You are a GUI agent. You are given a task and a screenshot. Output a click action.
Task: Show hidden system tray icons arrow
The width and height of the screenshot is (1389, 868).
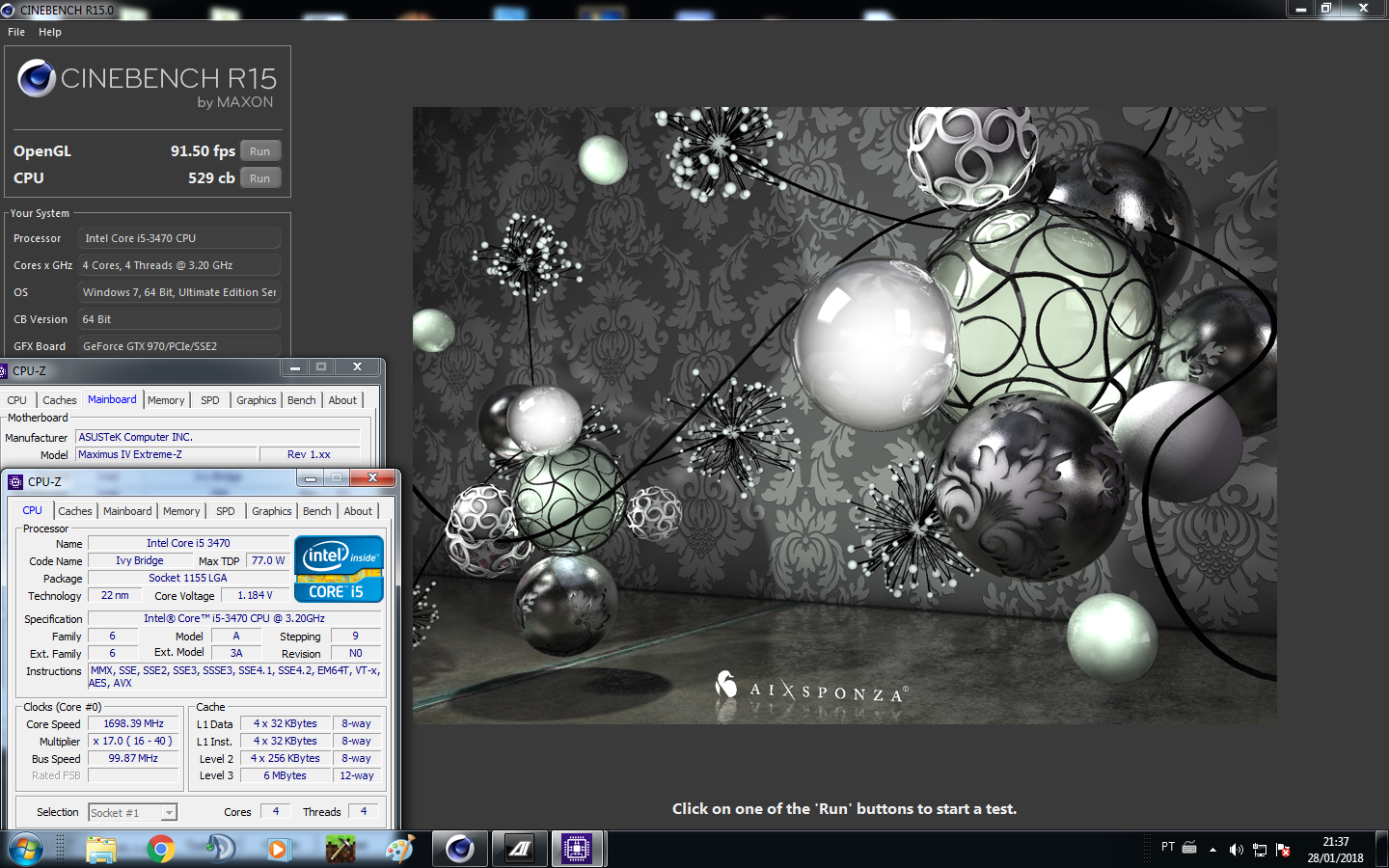(1212, 850)
